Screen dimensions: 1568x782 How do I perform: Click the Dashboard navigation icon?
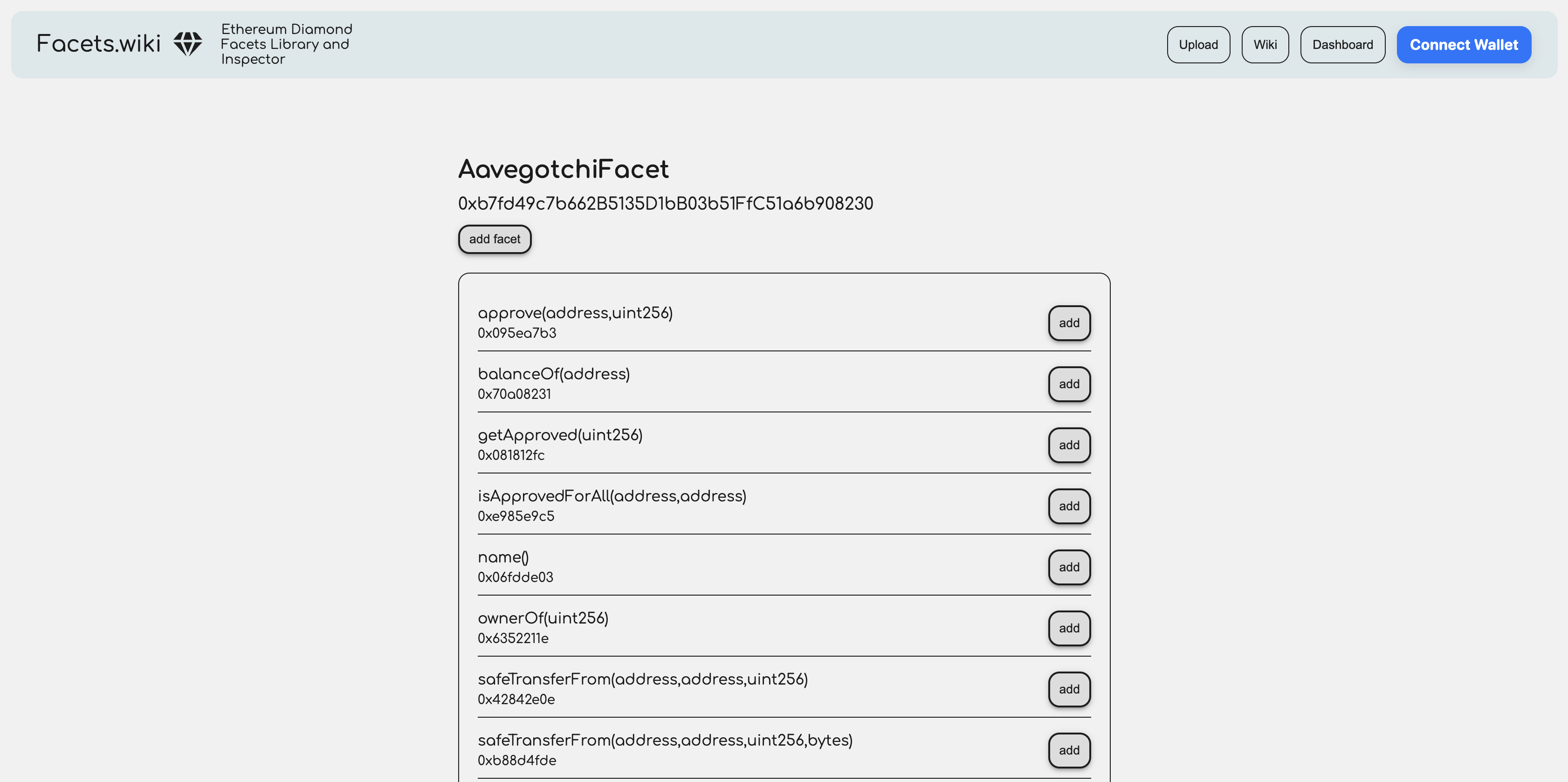click(x=1341, y=44)
